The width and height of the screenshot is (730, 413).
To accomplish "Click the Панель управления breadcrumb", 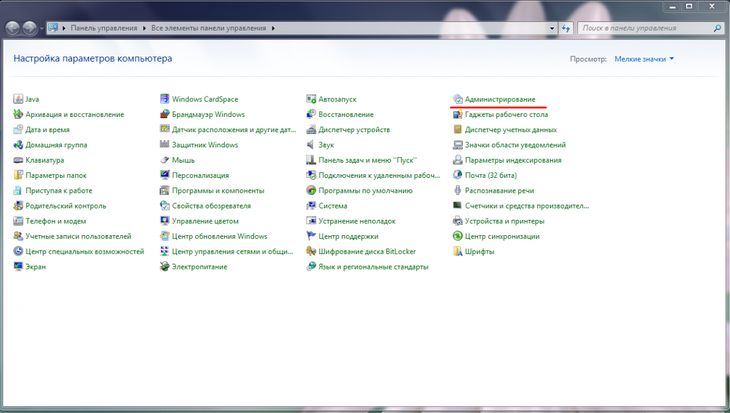I will coord(104,28).
